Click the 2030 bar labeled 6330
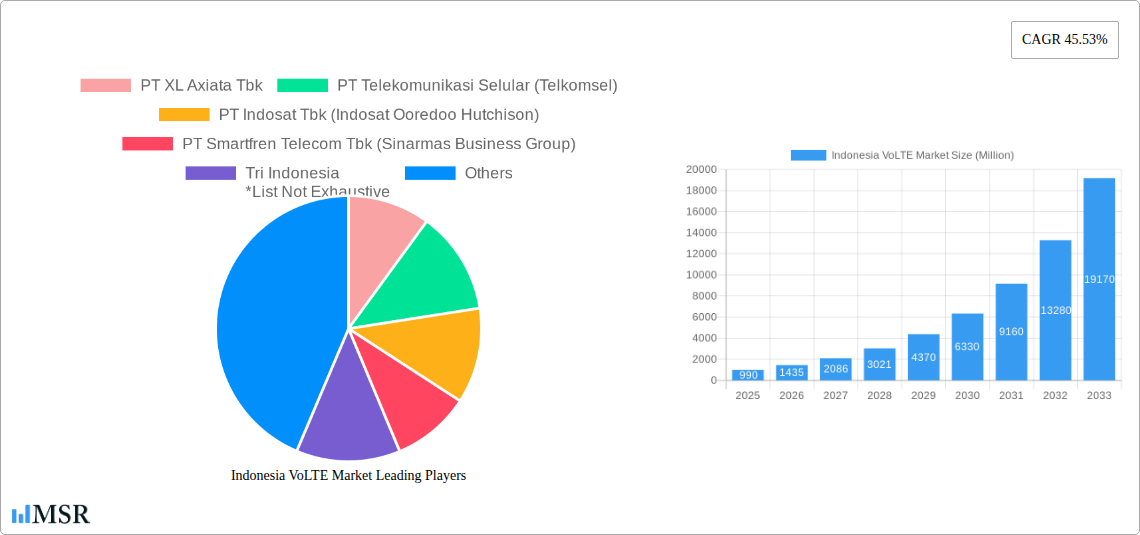This screenshot has height=535, width=1140. pyautogui.click(x=967, y=347)
